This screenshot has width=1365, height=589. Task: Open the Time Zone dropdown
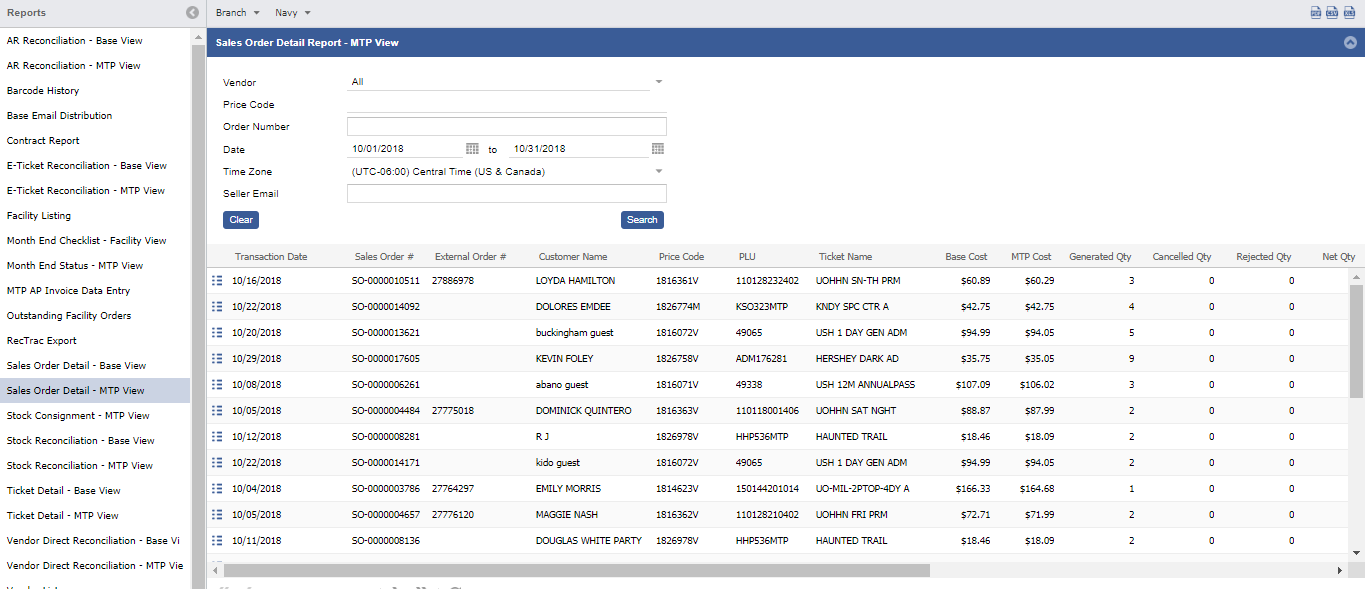click(659, 172)
